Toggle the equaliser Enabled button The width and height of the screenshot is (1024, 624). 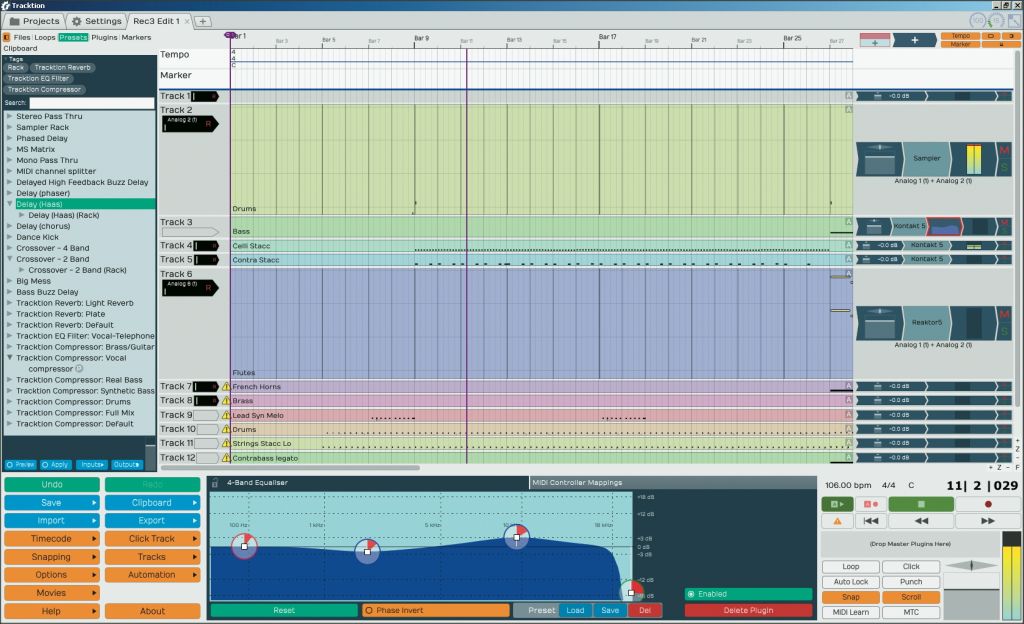click(748, 594)
